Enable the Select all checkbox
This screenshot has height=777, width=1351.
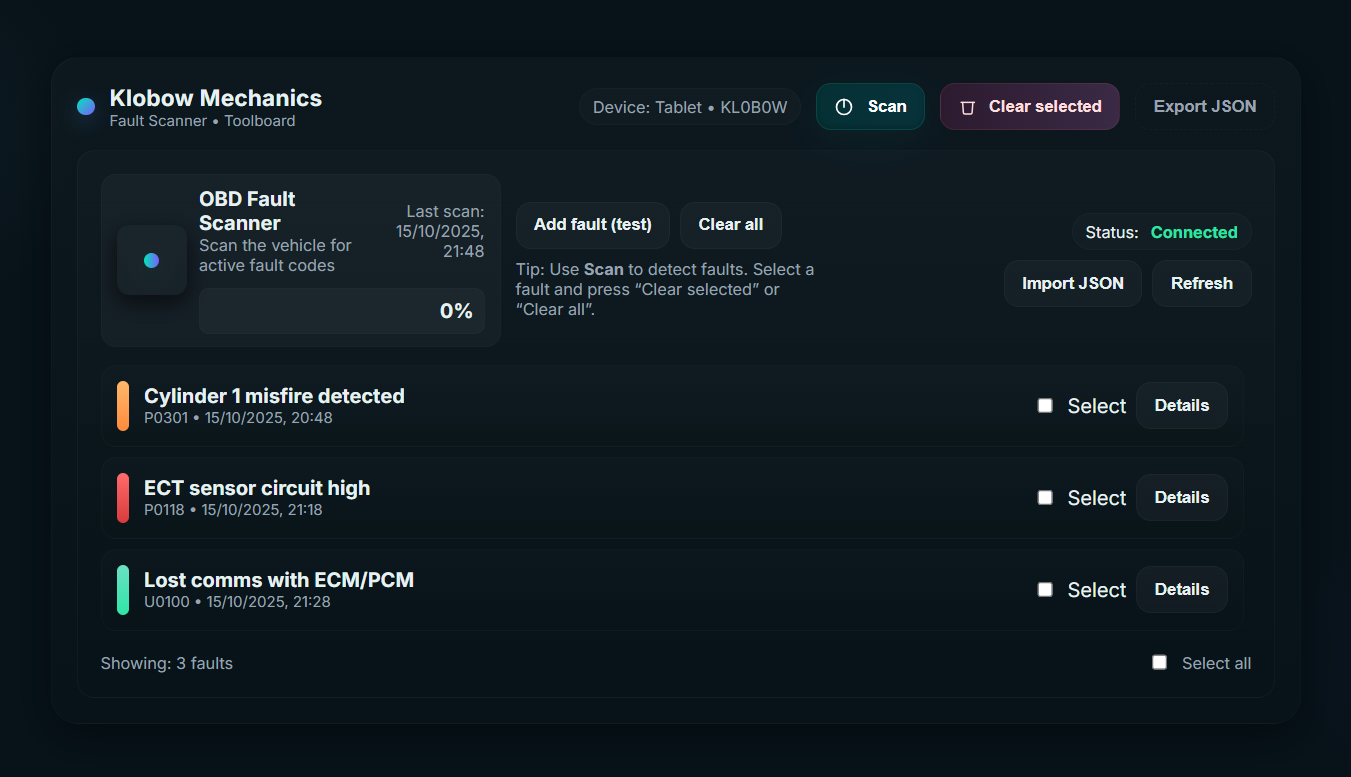[1160, 662]
